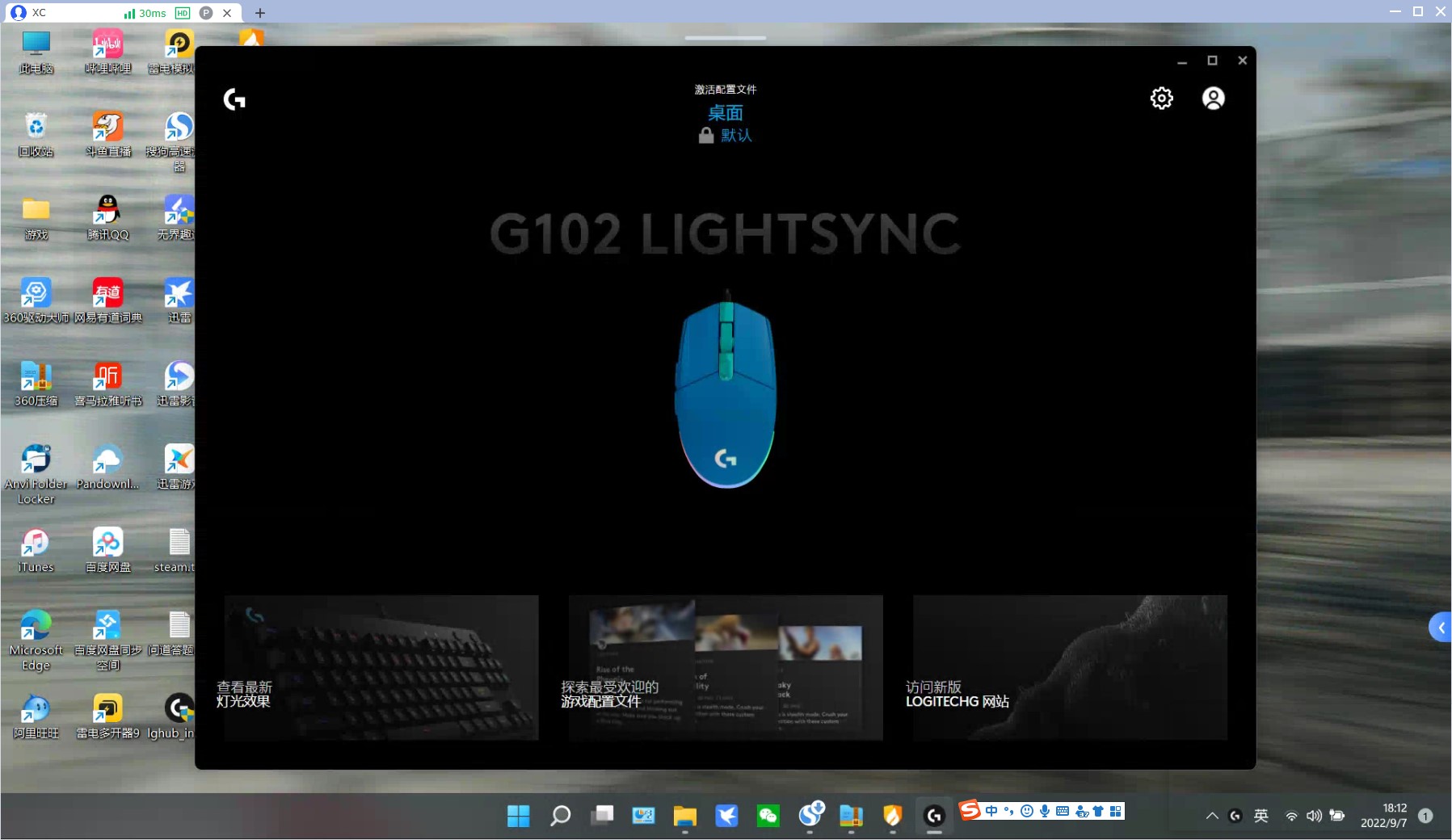Screen dimensions: 1452x840
Task: Open the volume tray icon
Action: (1314, 816)
